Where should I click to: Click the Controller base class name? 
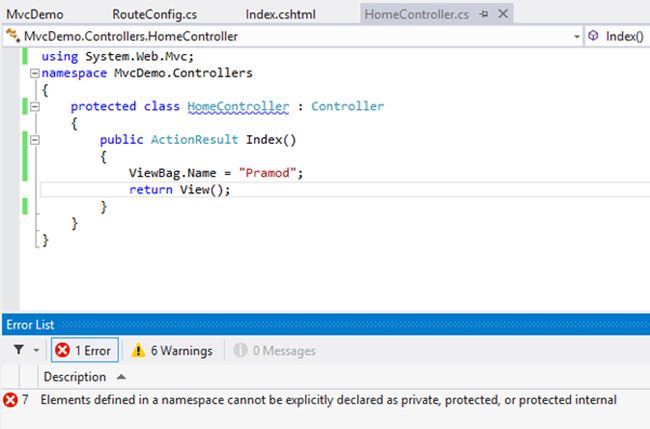click(x=347, y=107)
